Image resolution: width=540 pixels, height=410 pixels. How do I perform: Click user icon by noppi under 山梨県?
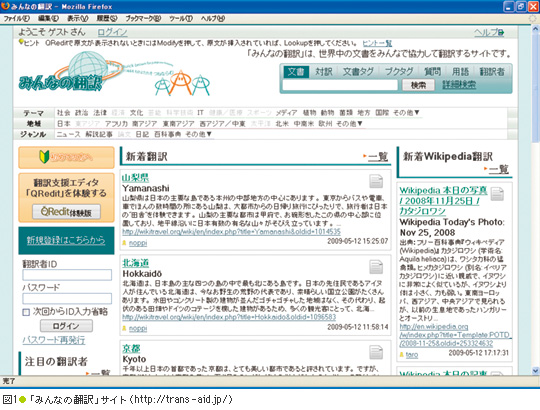click(x=124, y=243)
